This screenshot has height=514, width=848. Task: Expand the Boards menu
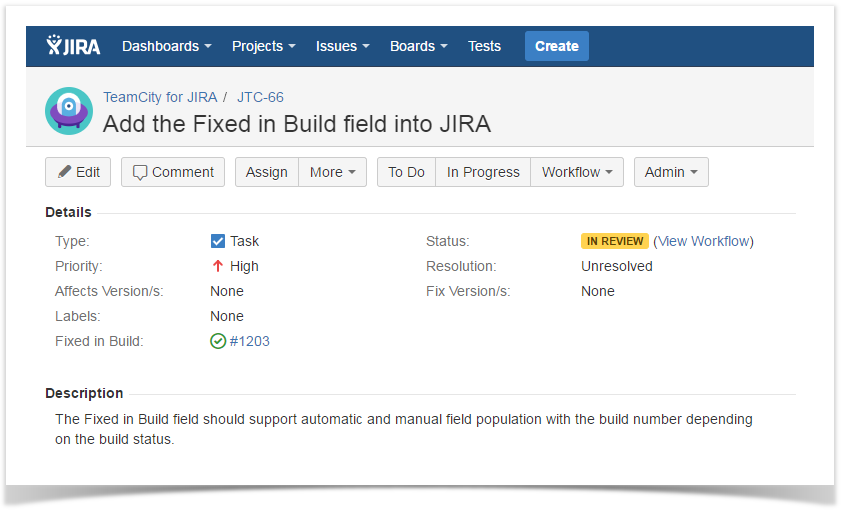tap(418, 46)
